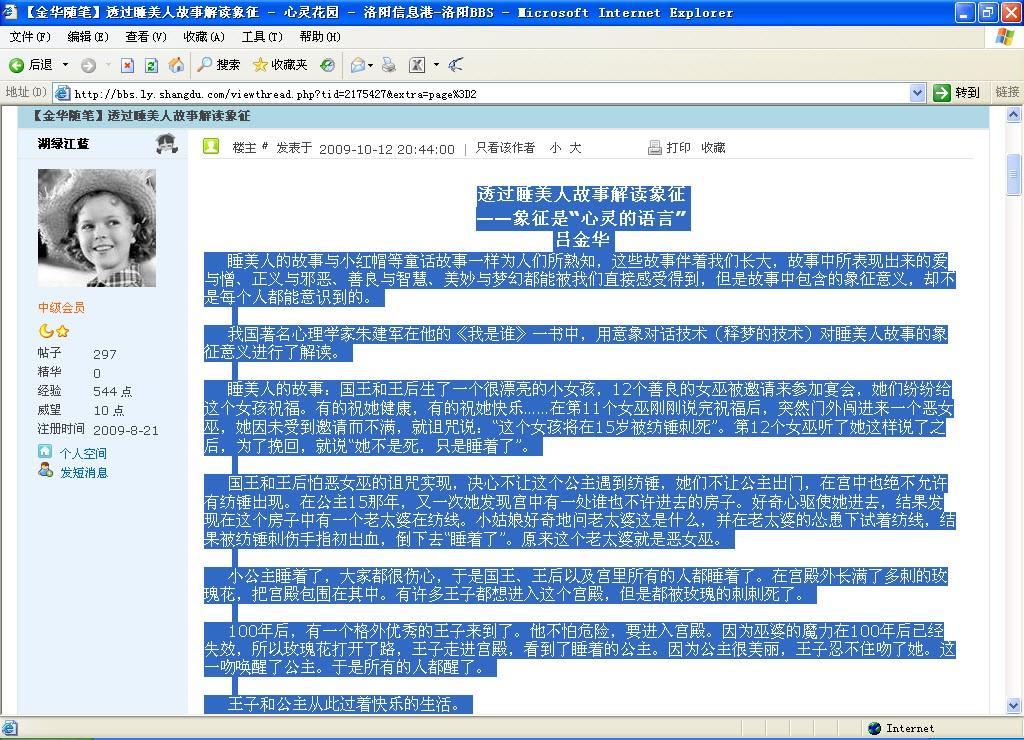Click the browser toolbar Print icon

[389, 65]
